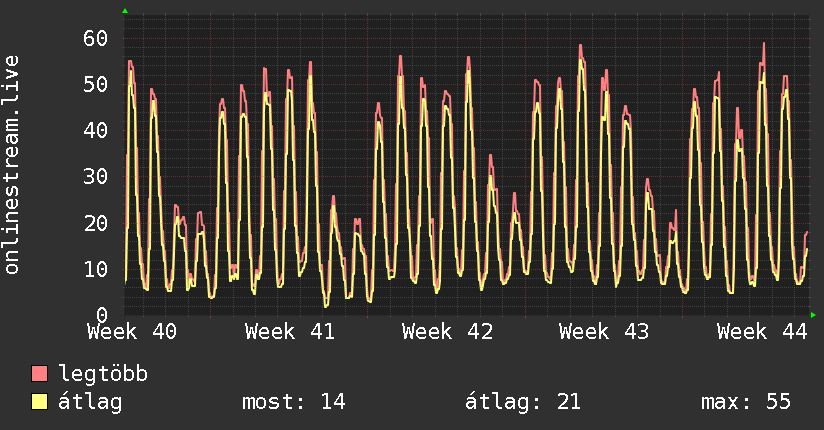Click the 0 y-axis tick label
Image resolution: width=824 pixels, height=430 pixels.
[x=102, y=315]
